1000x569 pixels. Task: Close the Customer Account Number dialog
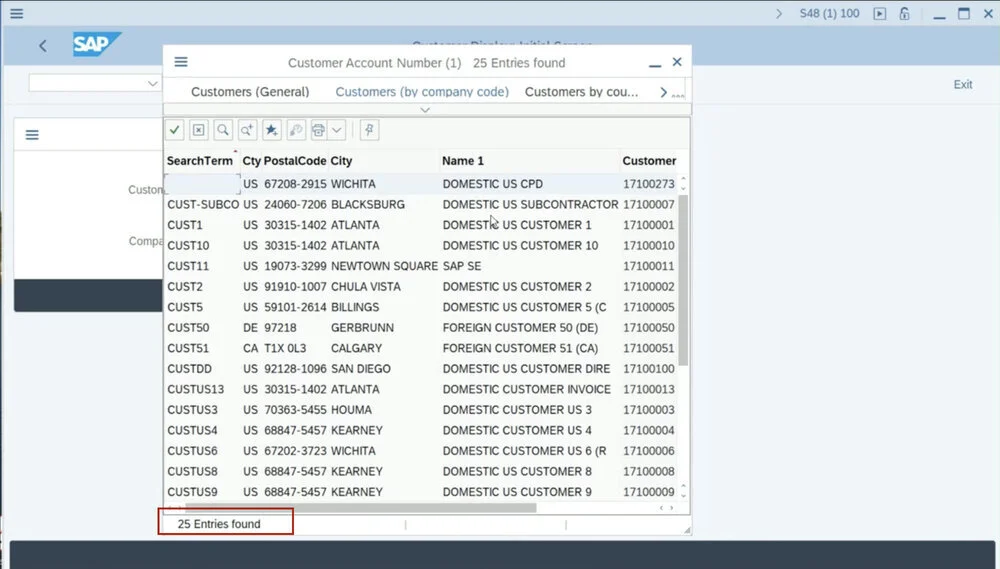coord(677,62)
